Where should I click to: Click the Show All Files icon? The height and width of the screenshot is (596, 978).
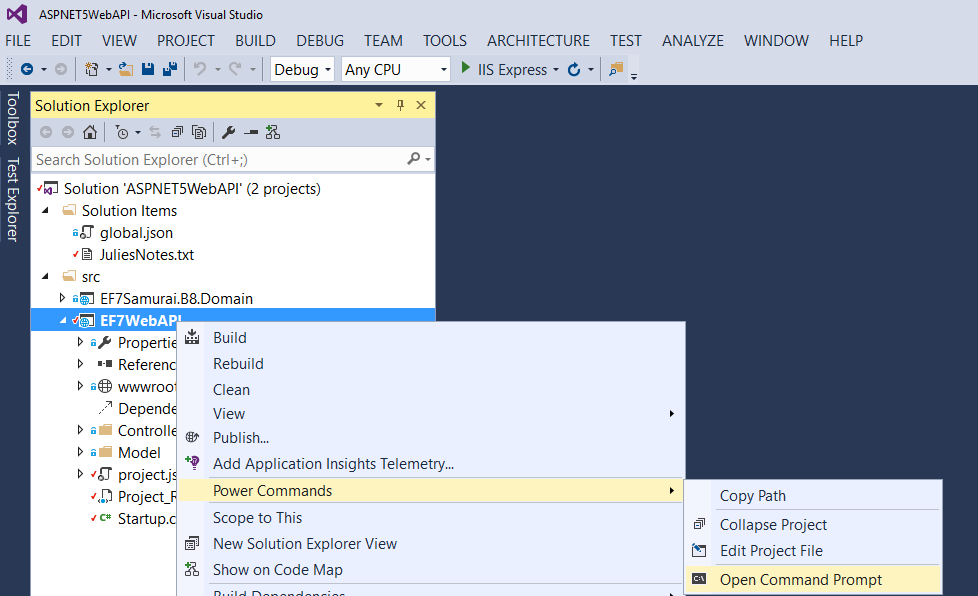tap(199, 132)
